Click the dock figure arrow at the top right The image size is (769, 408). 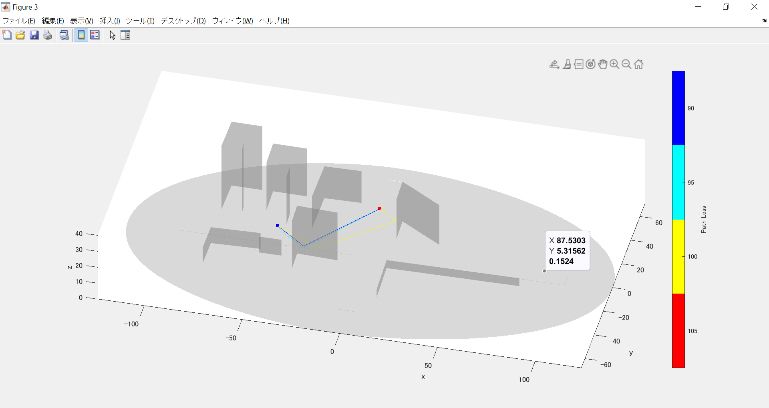coord(764,20)
